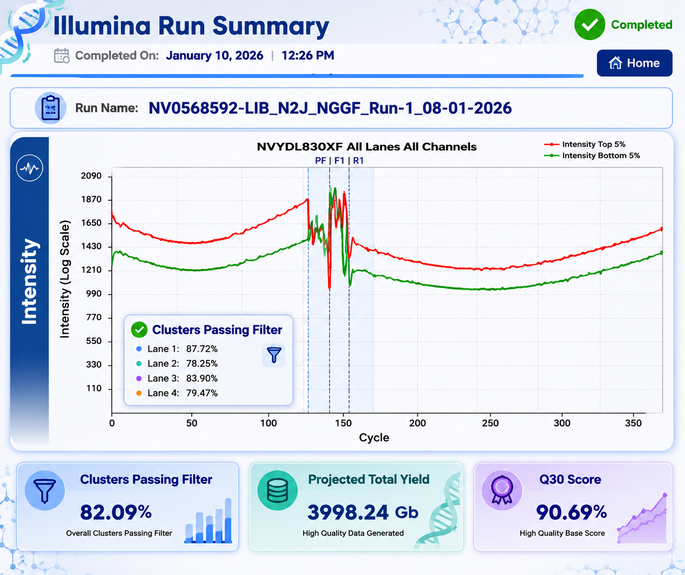This screenshot has height=575, width=685.
Task: Click the red Intensity Top 5% legend marker
Action: pyautogui.click(x=551, y=144)
